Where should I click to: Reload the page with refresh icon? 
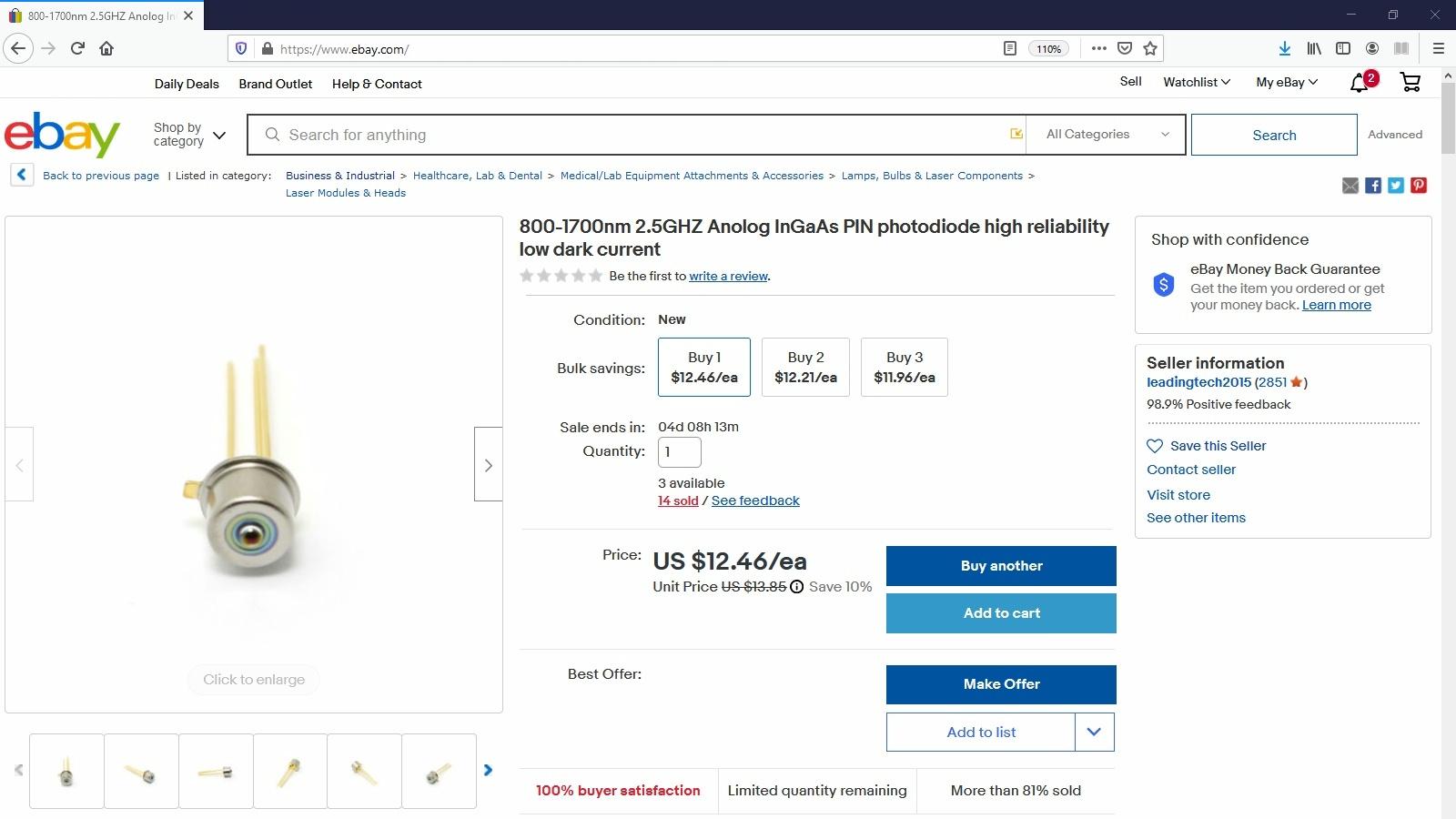point(77,48)
